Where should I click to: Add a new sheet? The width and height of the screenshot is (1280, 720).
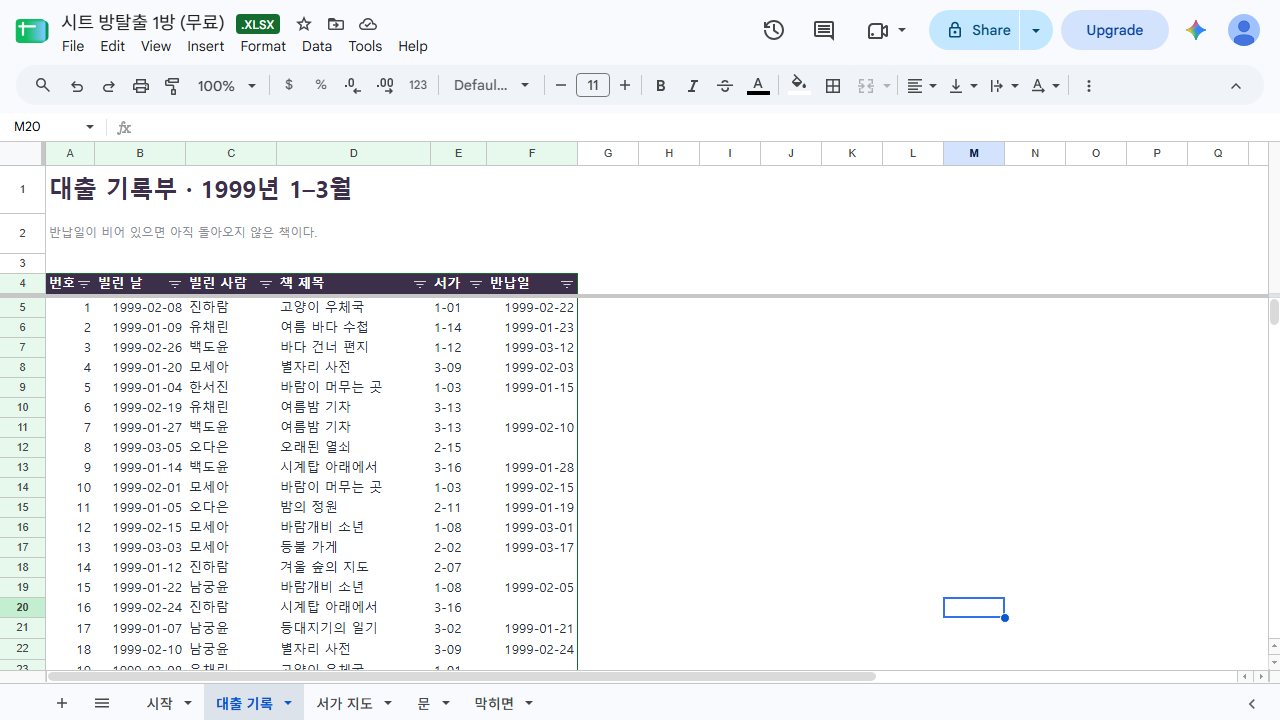click(62, 703)
